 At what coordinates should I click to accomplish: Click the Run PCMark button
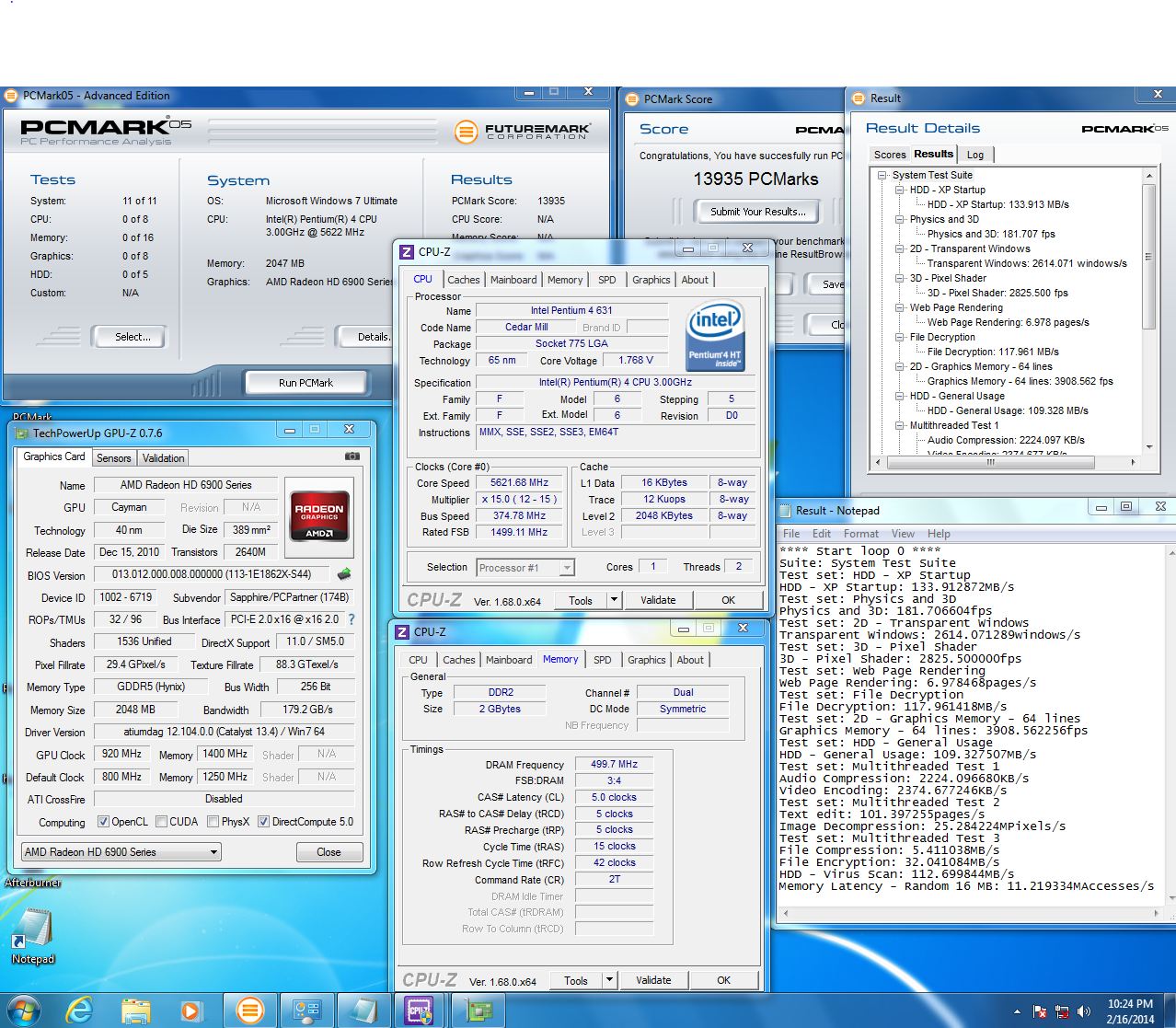[x=306, y=383]
